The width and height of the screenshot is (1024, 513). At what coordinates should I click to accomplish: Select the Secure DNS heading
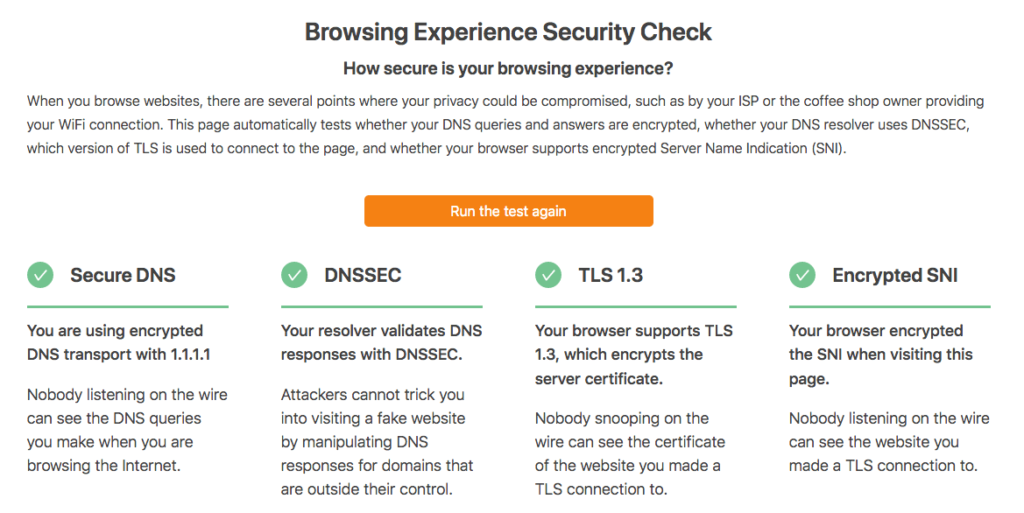point(123,275)
